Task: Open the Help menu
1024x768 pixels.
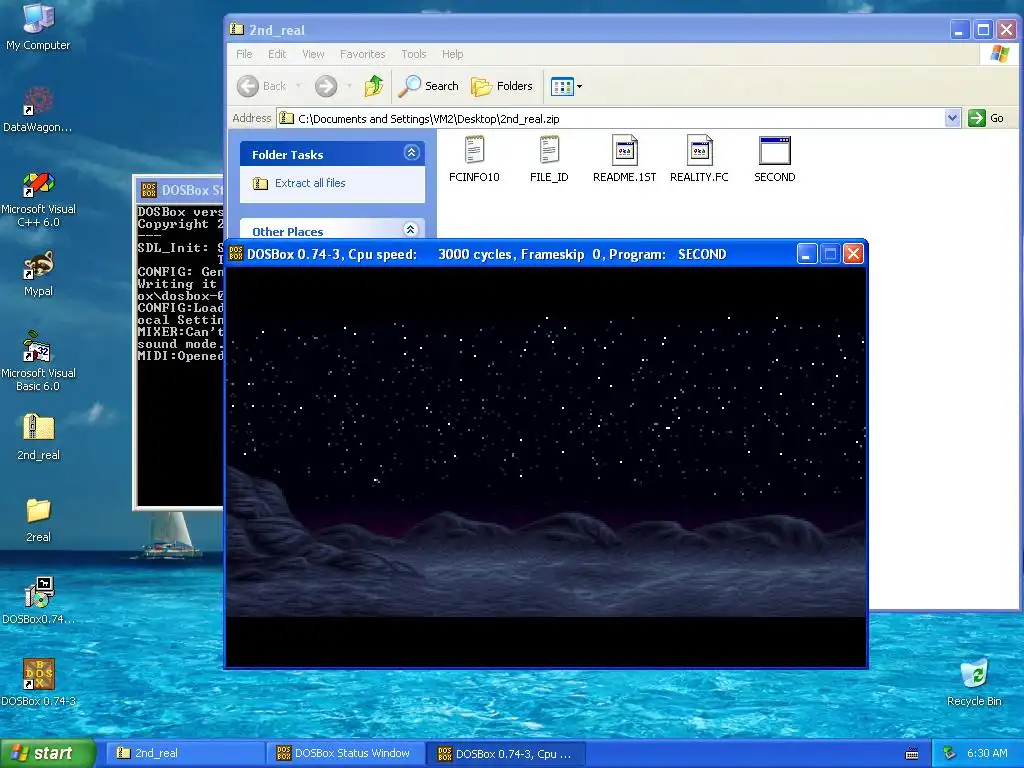Action: [x=453, y=54]
